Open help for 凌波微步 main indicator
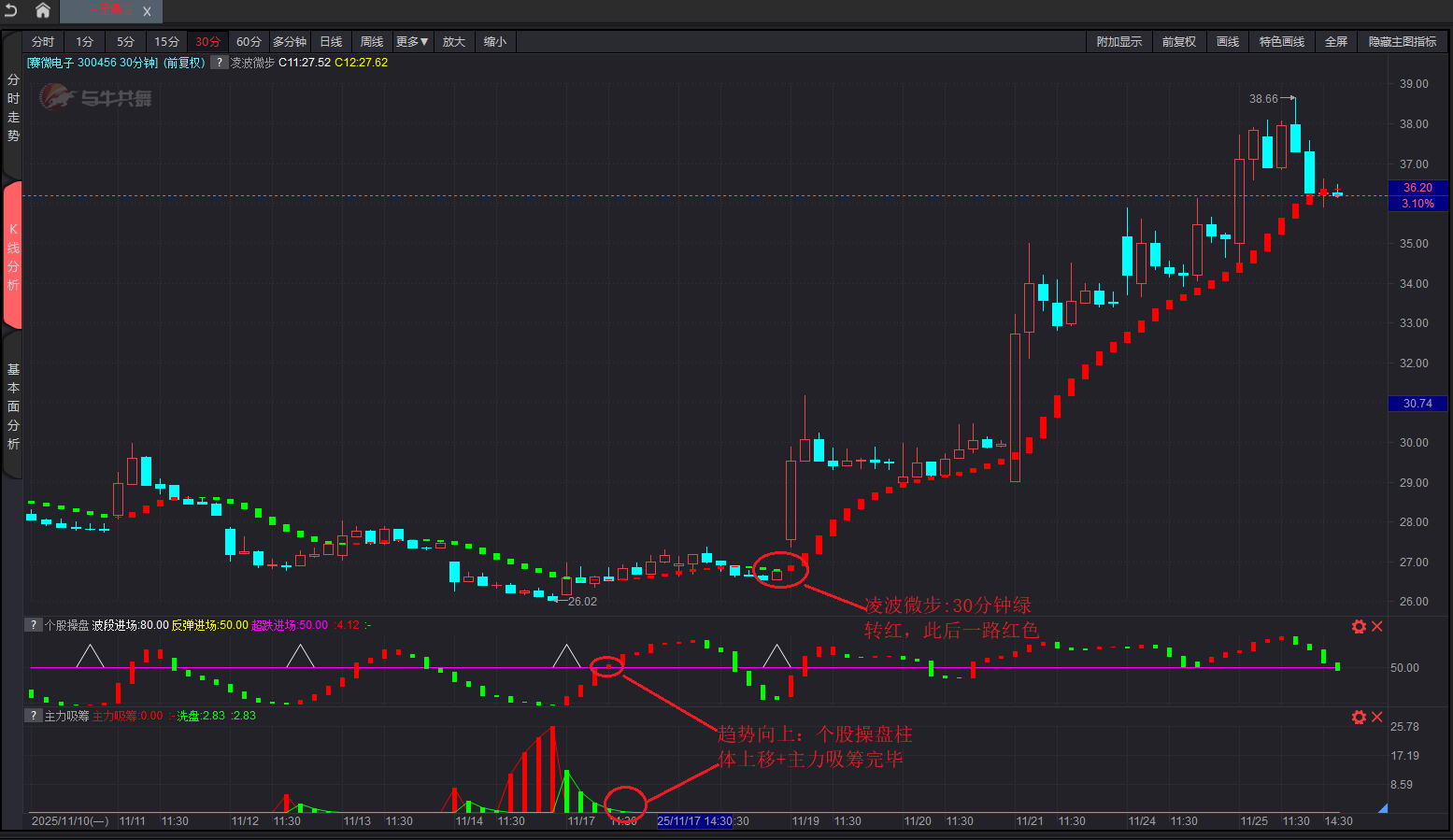Image resolution: width=1453 pixels, height=840 pixels. (x=219, y=63)
